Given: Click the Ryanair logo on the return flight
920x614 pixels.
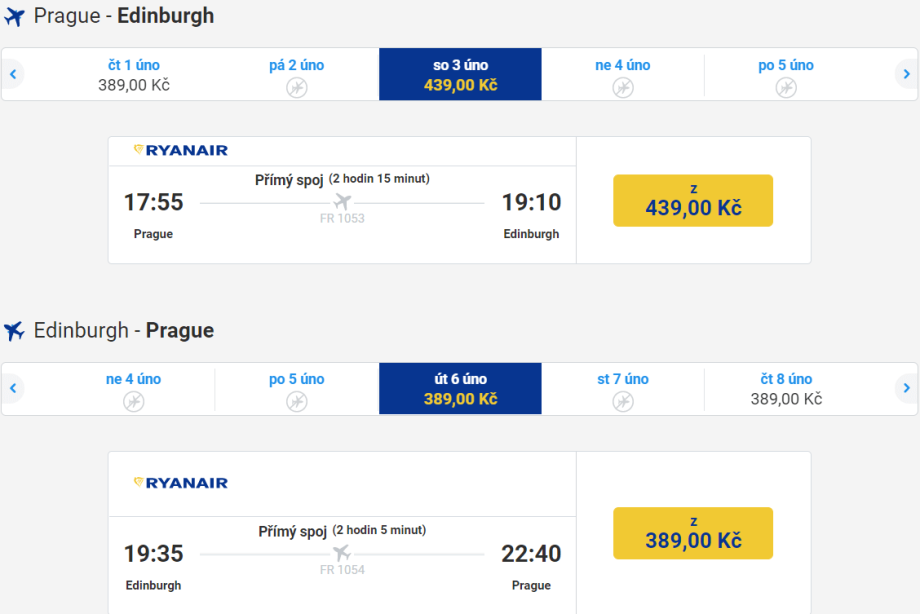Looking at the screenshot, I should [x=181, y=483].
